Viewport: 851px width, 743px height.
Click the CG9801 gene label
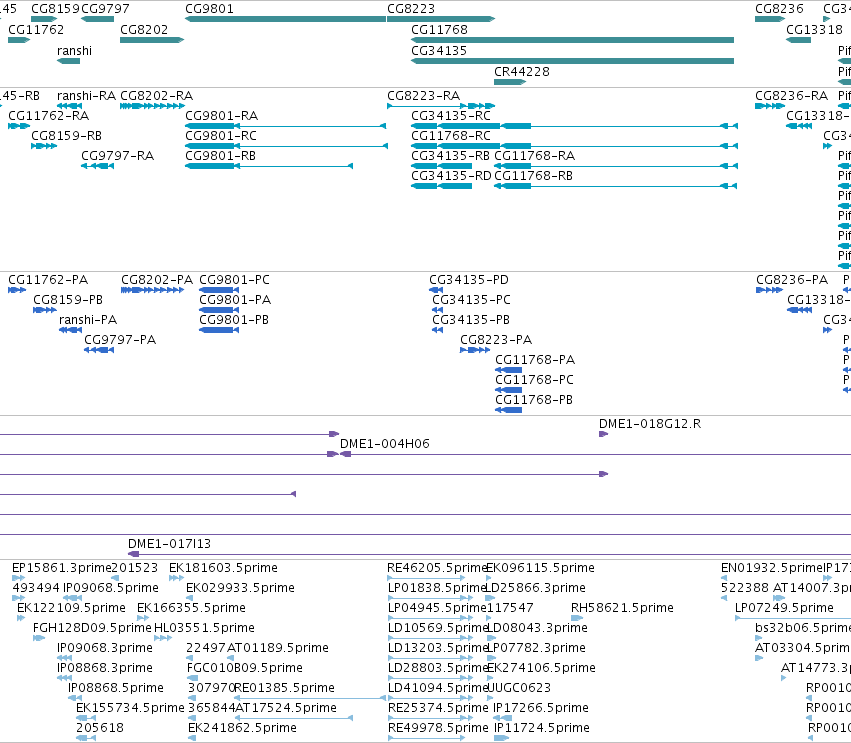(x=209, y=9)
